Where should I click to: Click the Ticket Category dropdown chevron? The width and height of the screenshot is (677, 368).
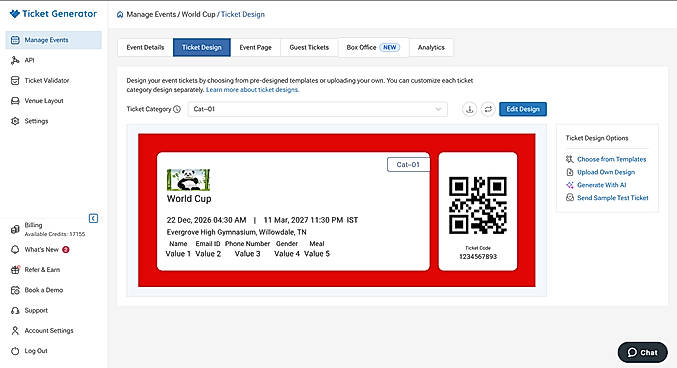click(x=438, y=109)
